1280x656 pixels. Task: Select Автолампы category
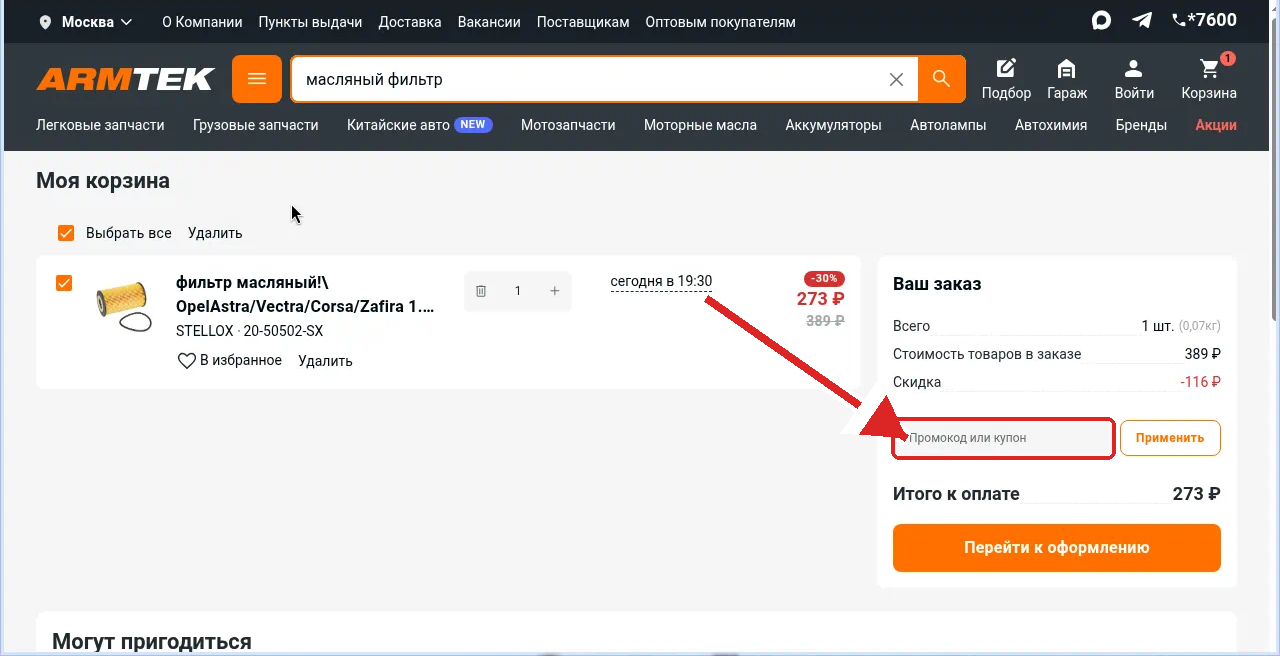click(948, 125)
